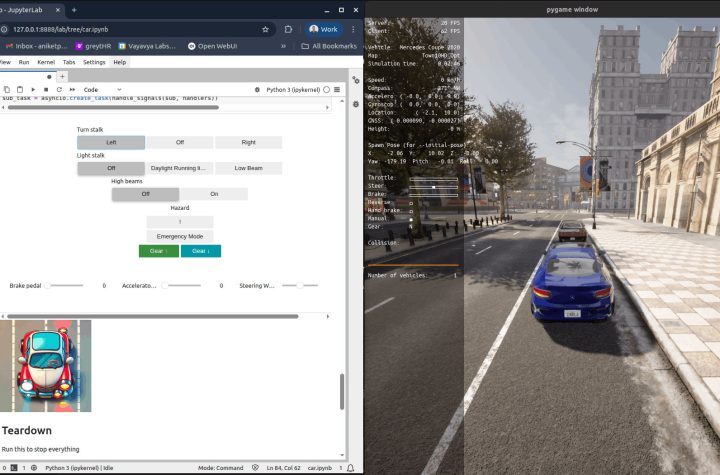720x475 pixels.
Task: Expand hidden bookmarks overflow chevron
Action: click(x=283, y=46)
